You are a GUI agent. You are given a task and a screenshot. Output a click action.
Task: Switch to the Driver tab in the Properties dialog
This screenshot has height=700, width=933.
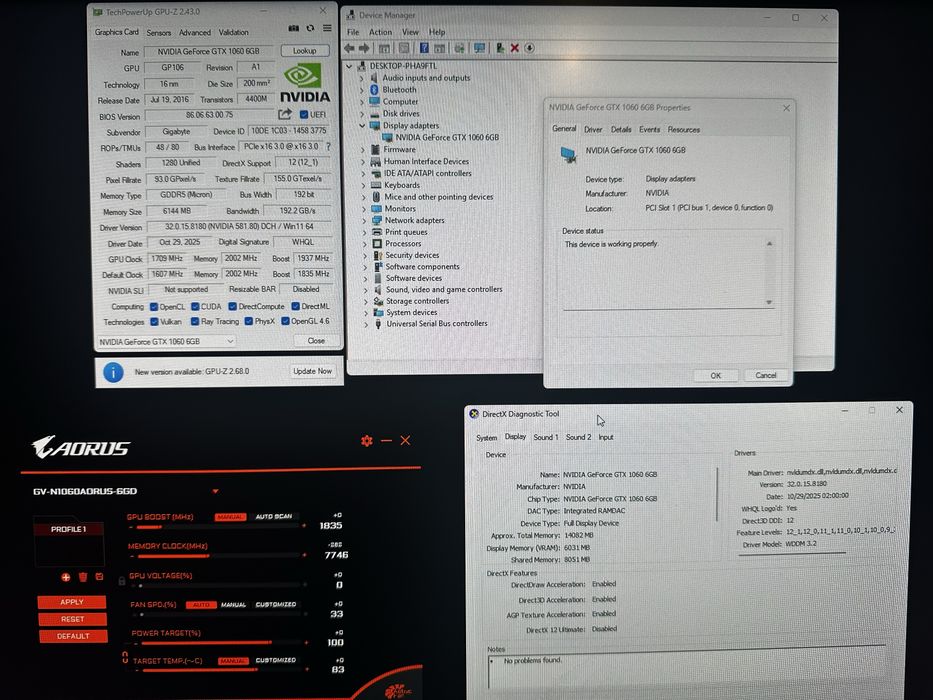pos(593,129)
